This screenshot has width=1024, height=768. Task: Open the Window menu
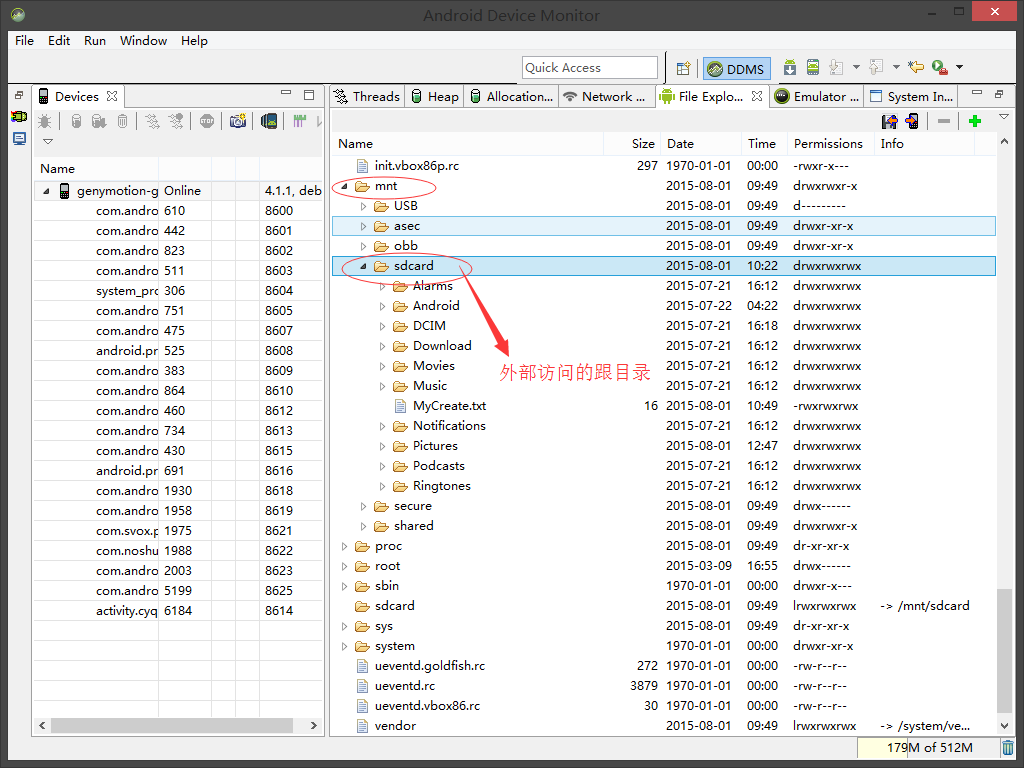143,40
